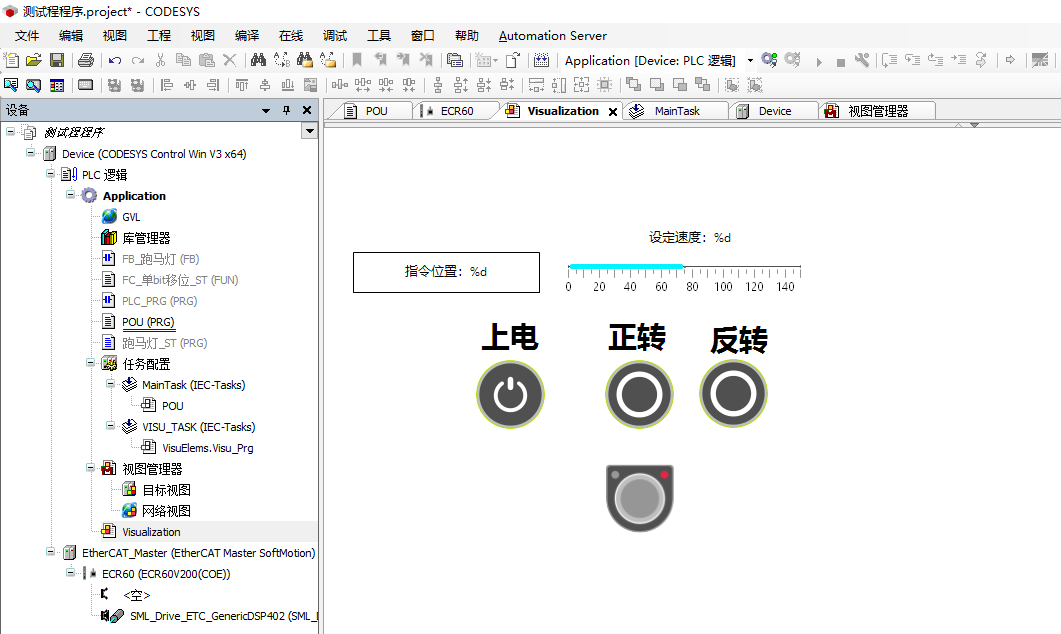Close the Visualization tab
The image size is (1061, 634).
(613, 112)
